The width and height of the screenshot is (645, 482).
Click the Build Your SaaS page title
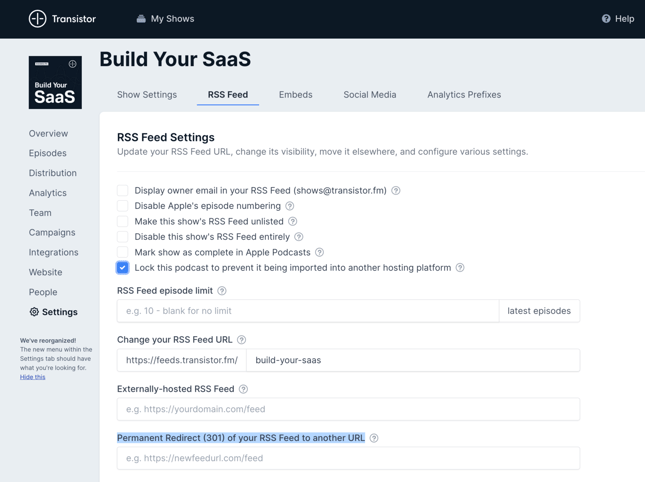click(x=175, y=59)
